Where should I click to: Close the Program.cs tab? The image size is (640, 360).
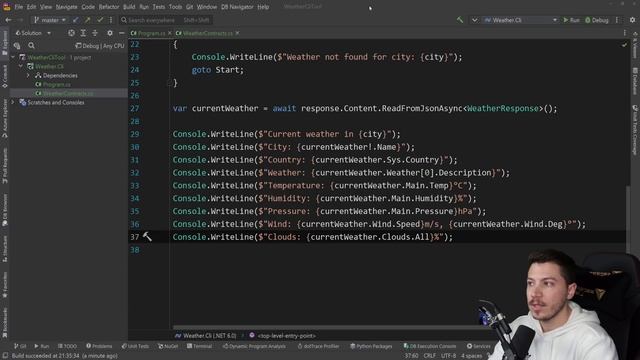click(x=170, y=33)
